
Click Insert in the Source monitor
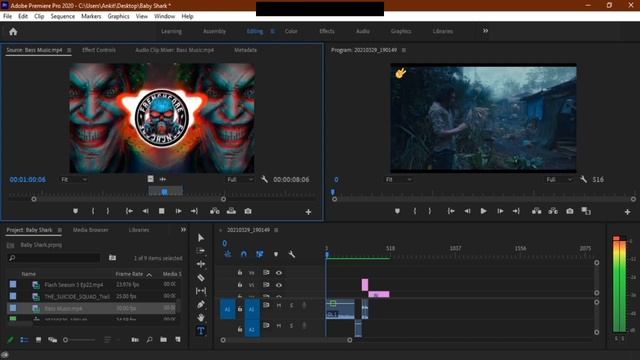pos(215,211)
